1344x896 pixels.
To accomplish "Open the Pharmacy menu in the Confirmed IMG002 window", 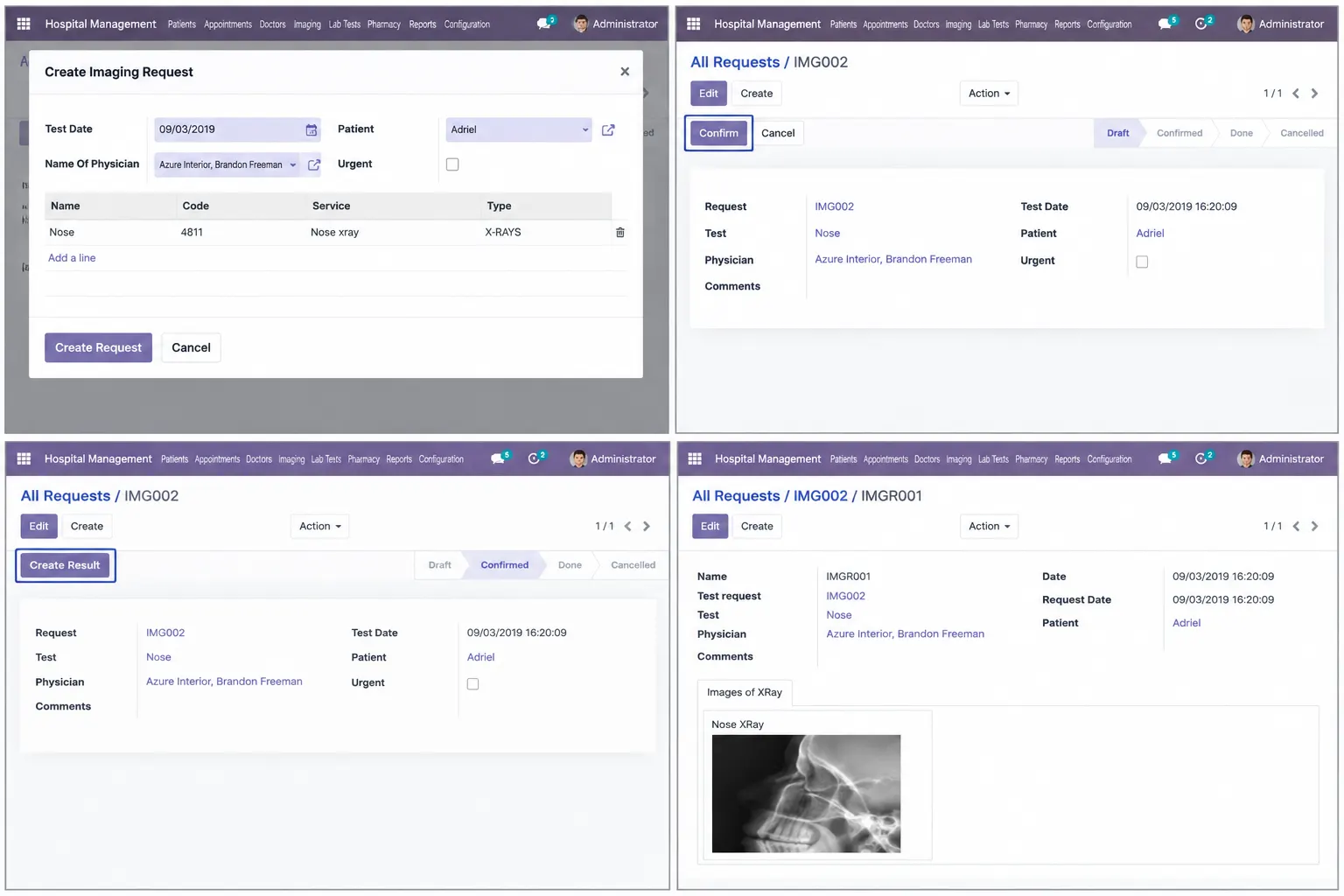I will pos(364,459).
